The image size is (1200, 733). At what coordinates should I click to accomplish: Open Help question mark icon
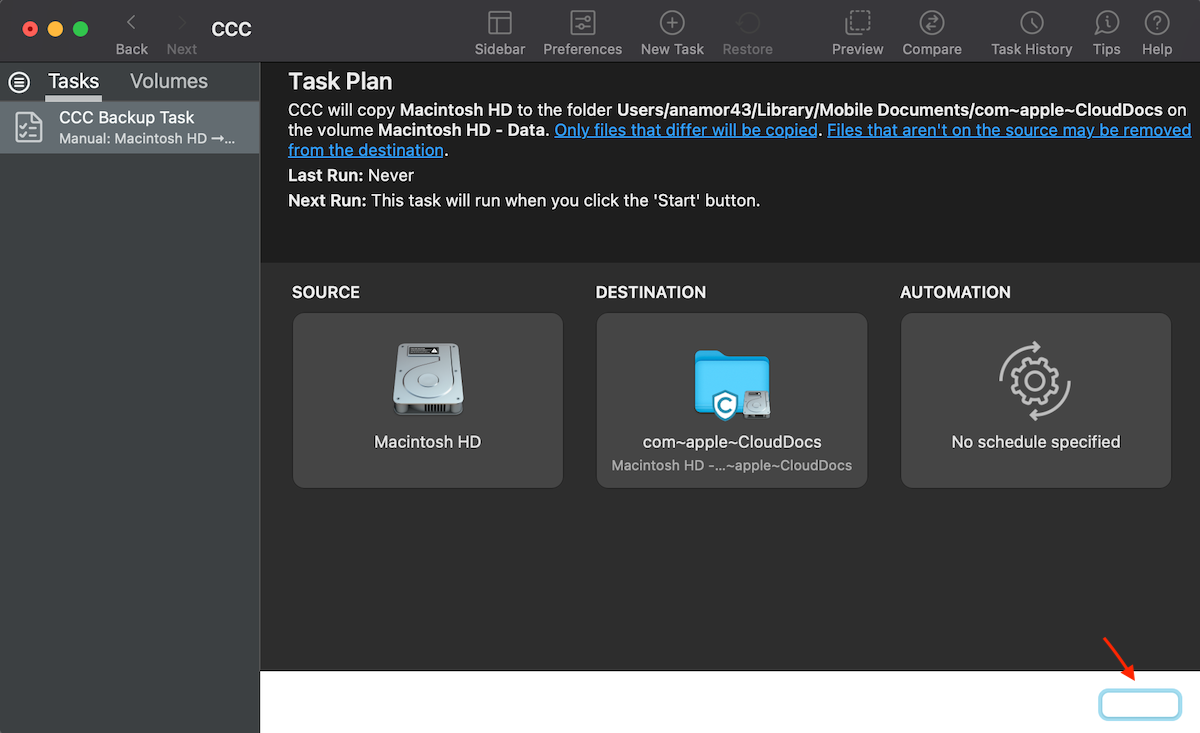(1156, 24)
